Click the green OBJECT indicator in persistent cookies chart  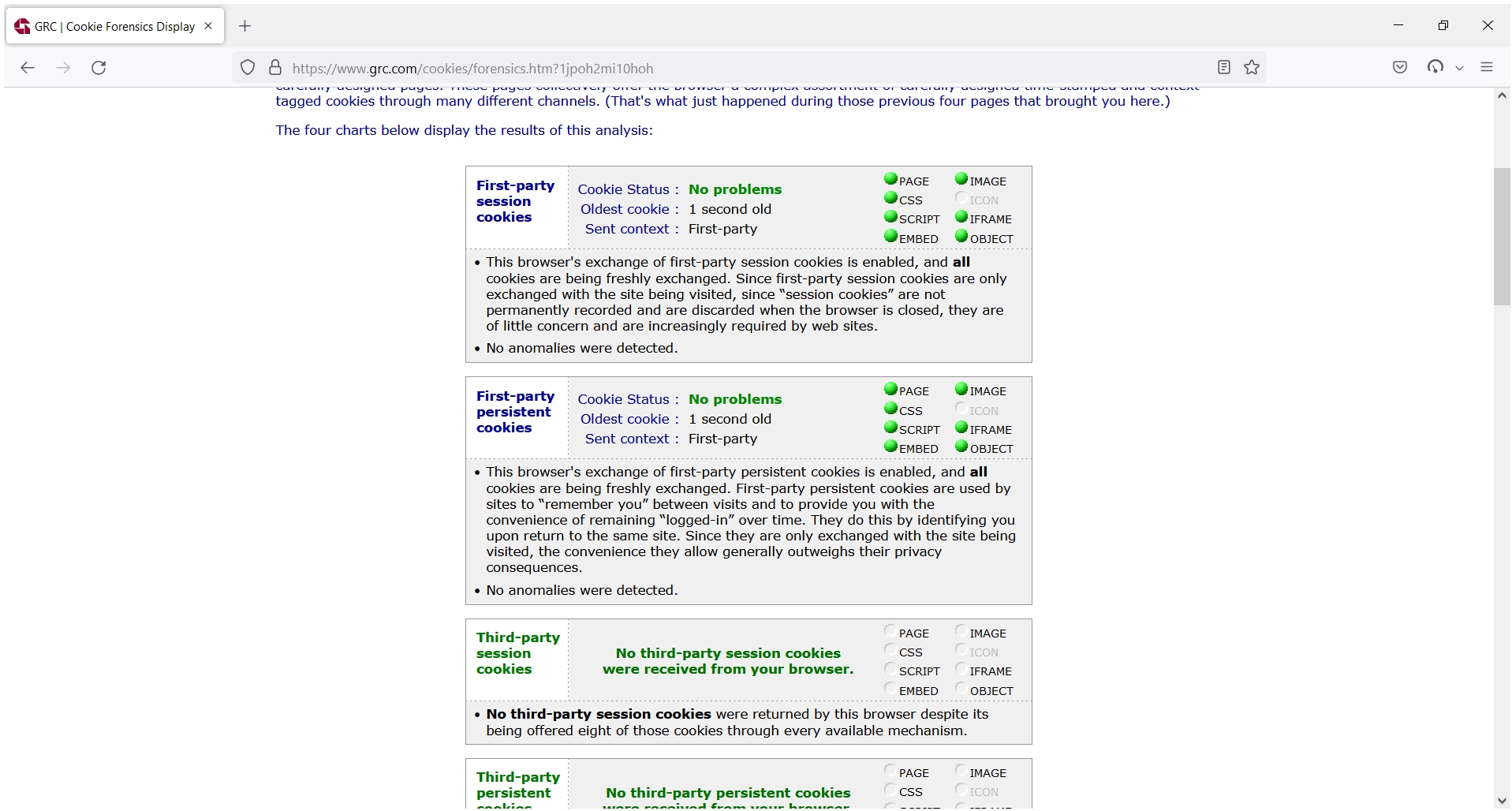coord(961,447)
